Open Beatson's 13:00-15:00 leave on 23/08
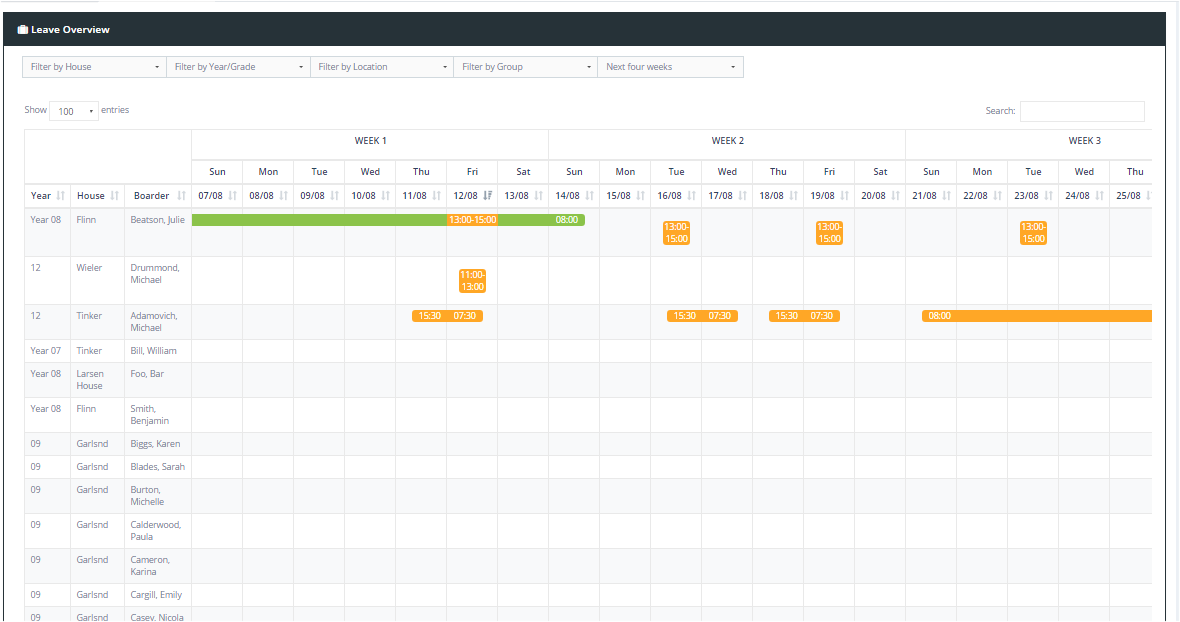Image resolution: width=1180 pixels, height=622 pixels. click(1033, 232)
